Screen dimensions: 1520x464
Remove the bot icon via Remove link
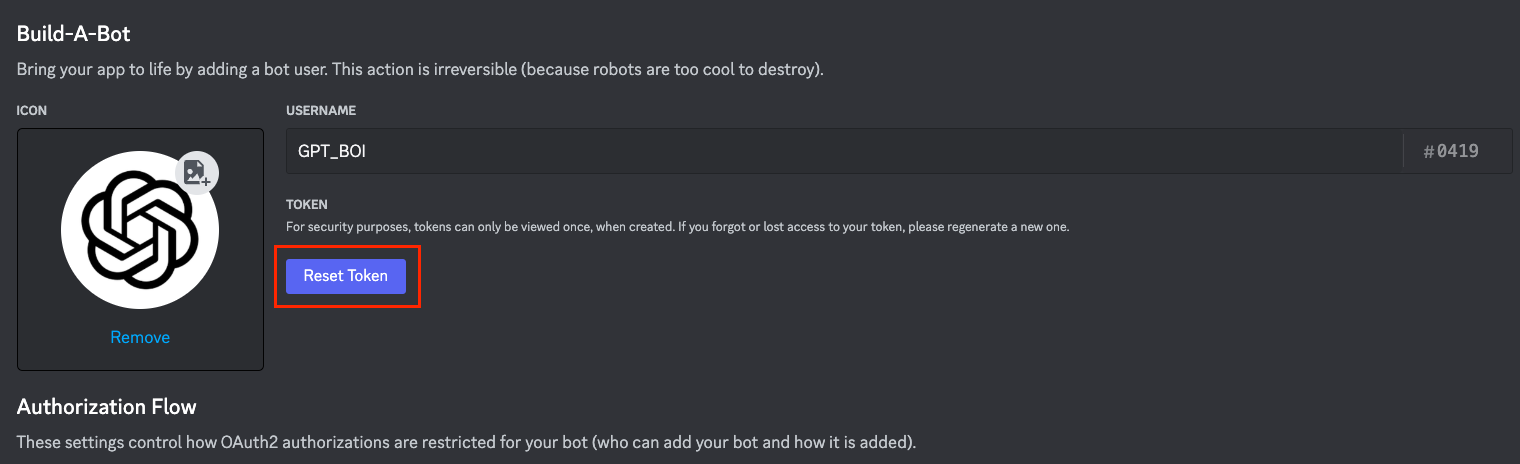point(140,338)
